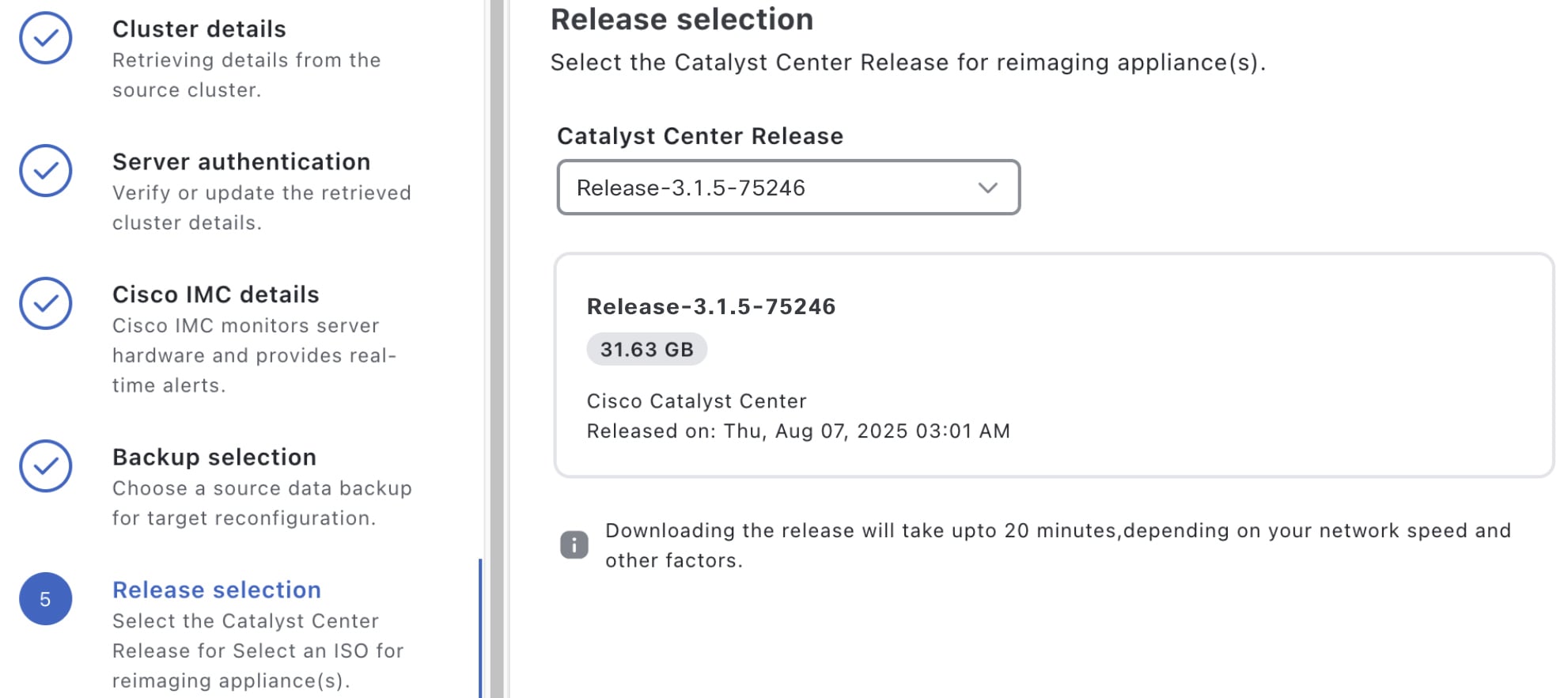Click the Released on date text
This screenshot has width=1568, height=698.
tap(798, 431)
